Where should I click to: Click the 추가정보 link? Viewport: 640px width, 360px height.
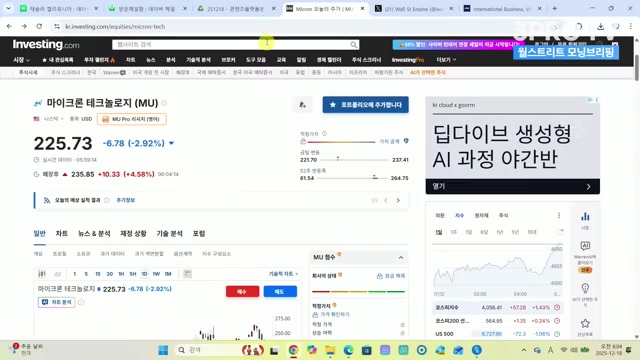point(125,200)
